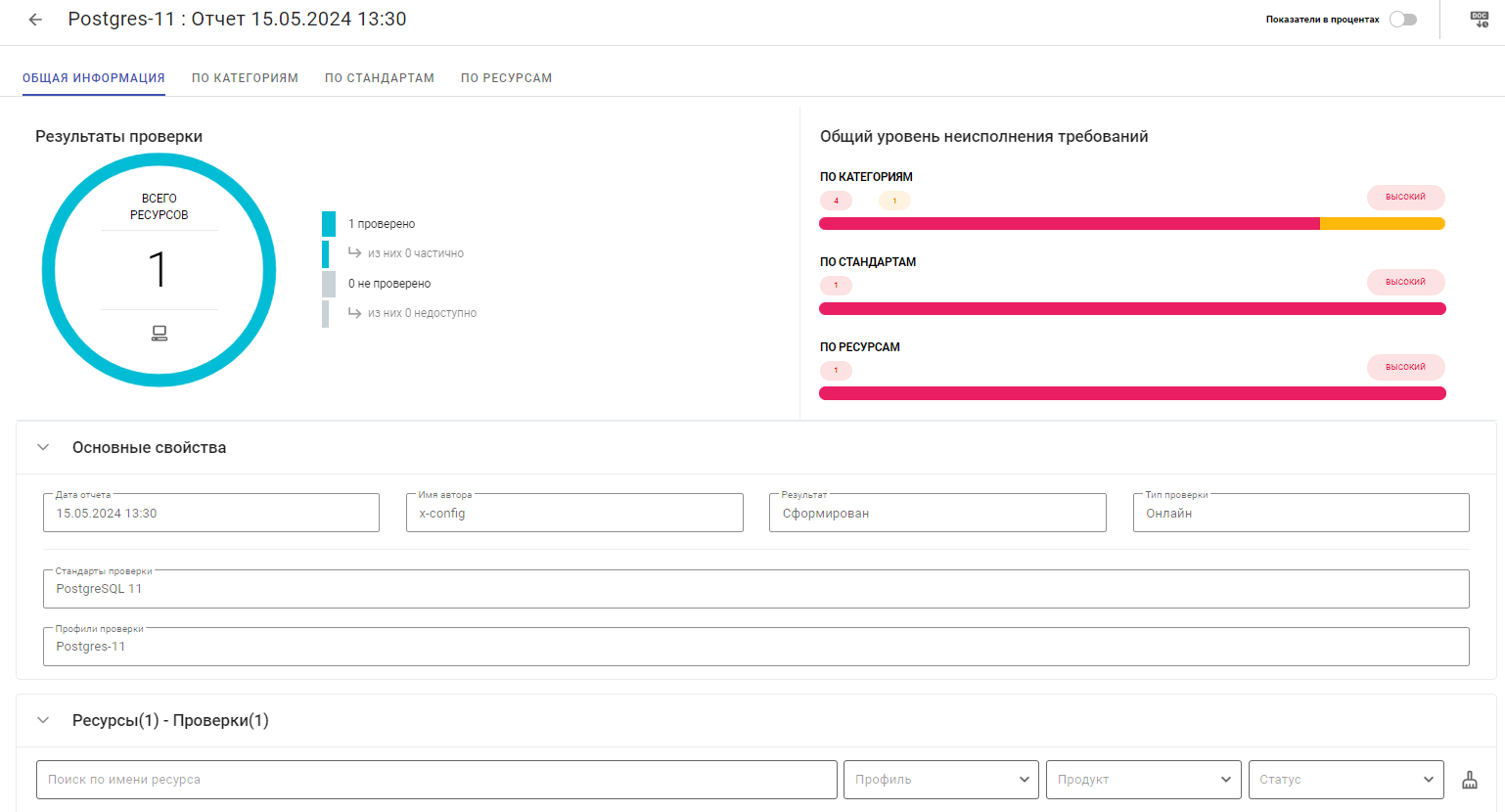Open the По ресурсам tab

pos(506,78)
